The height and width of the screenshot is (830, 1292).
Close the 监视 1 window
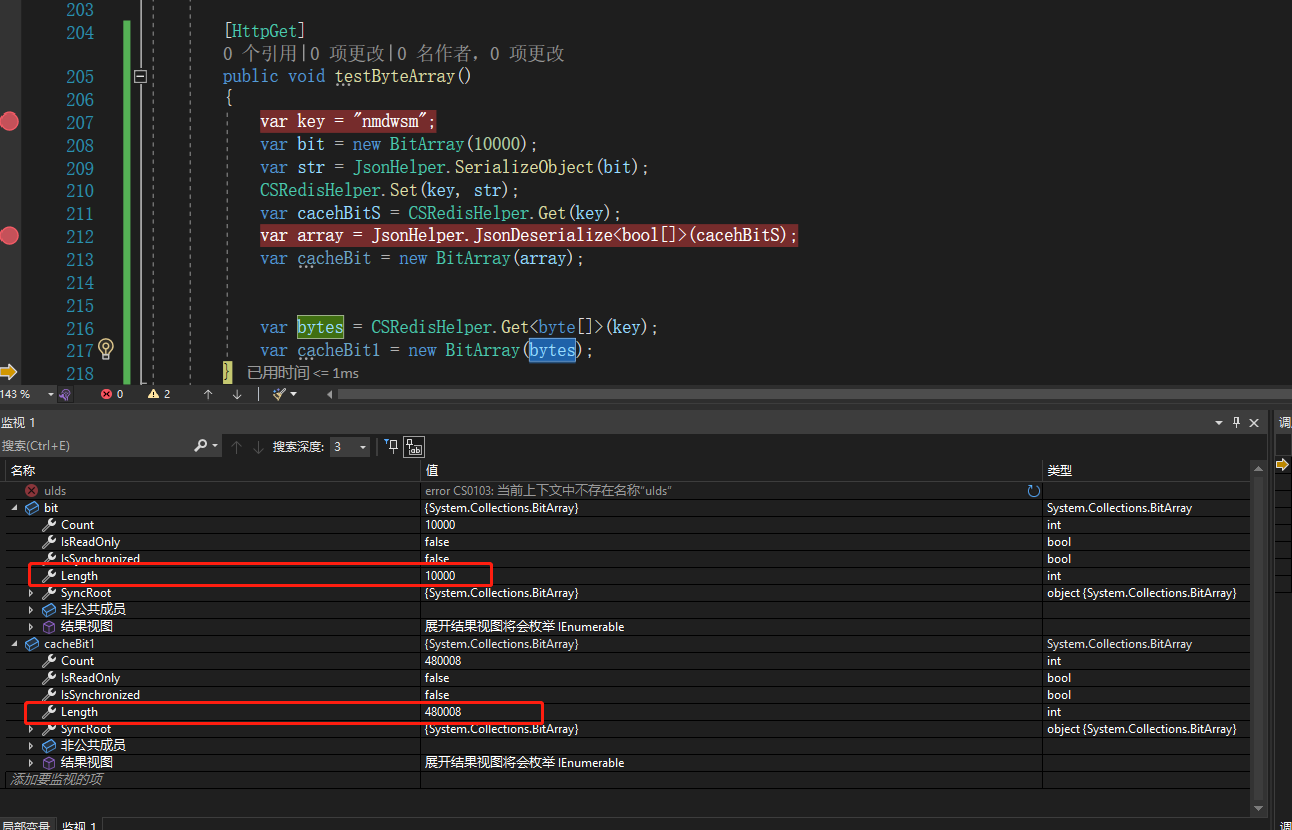click(x=1254, y=423)
